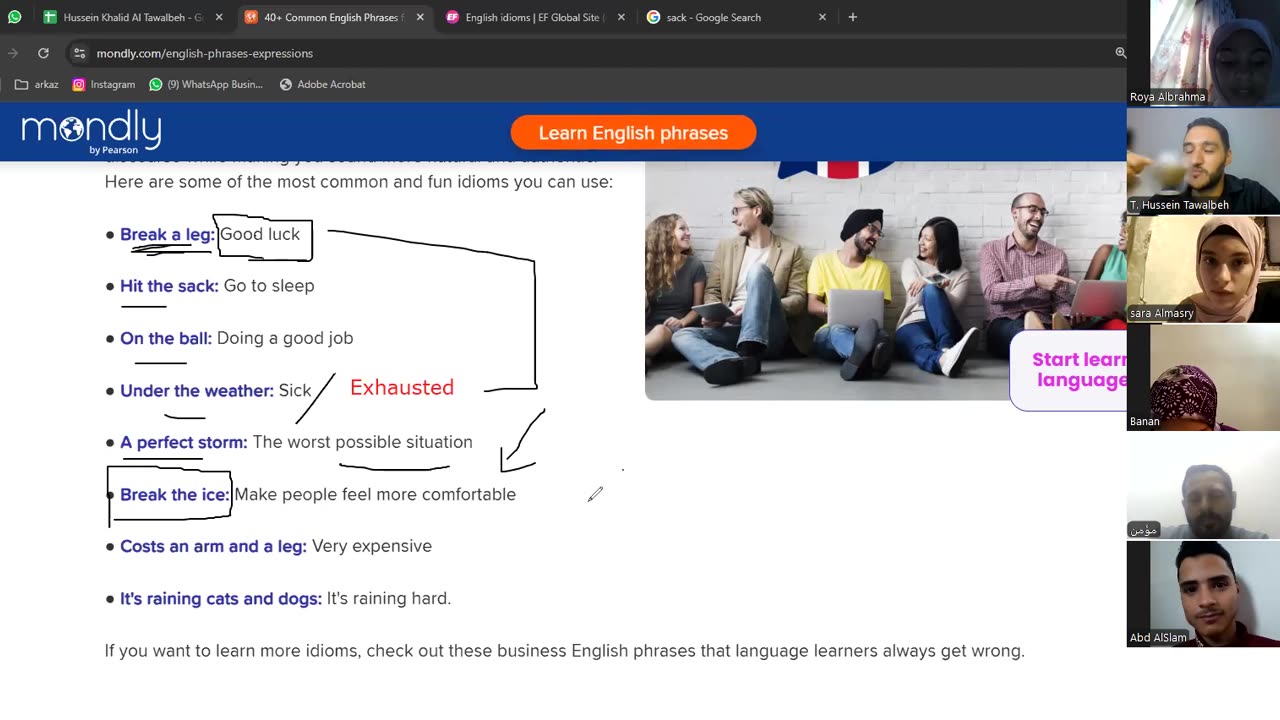The image size is (1280, 720).
Task: Click the Learn English phrases button
Action: pyautogui.click(x=633, y=133)
